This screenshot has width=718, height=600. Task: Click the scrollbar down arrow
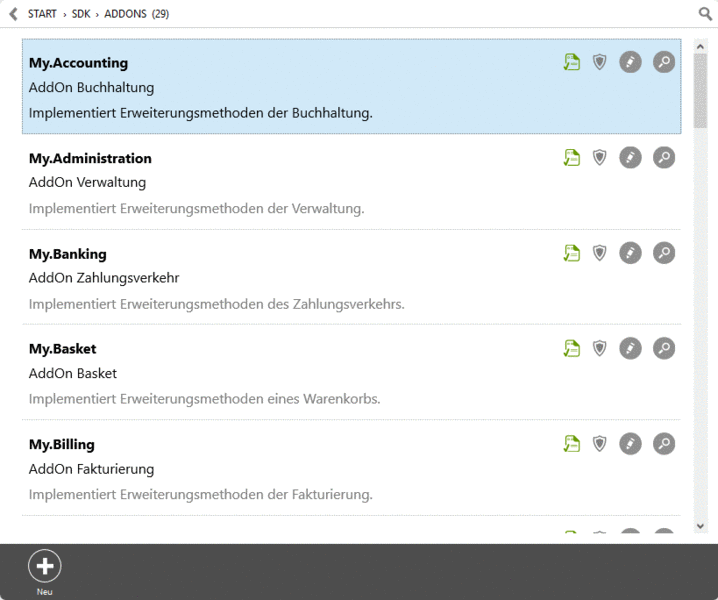(700, 526)
